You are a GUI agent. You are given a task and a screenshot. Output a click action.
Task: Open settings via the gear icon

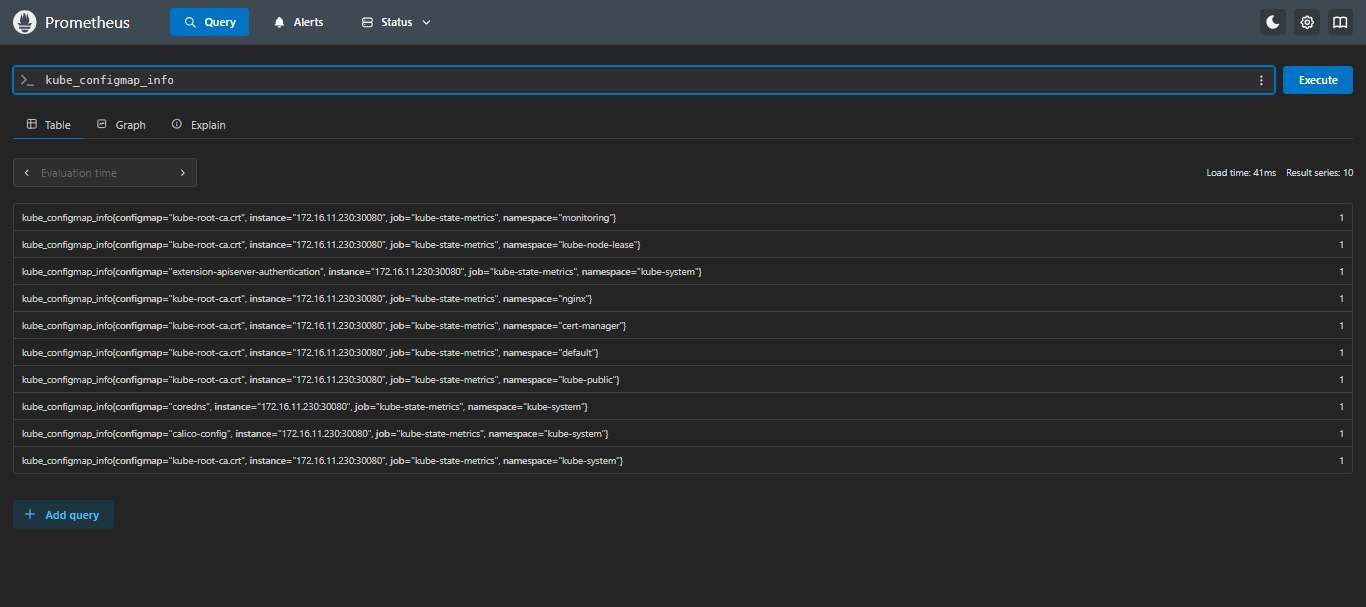(x=1306, y=22)
